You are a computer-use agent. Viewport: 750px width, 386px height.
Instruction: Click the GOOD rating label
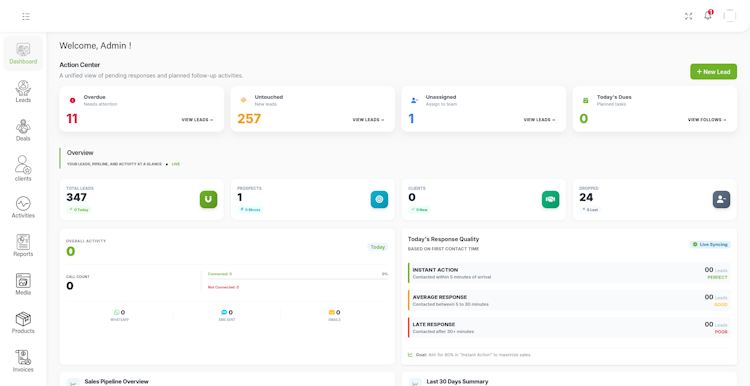tap(721, 304)
